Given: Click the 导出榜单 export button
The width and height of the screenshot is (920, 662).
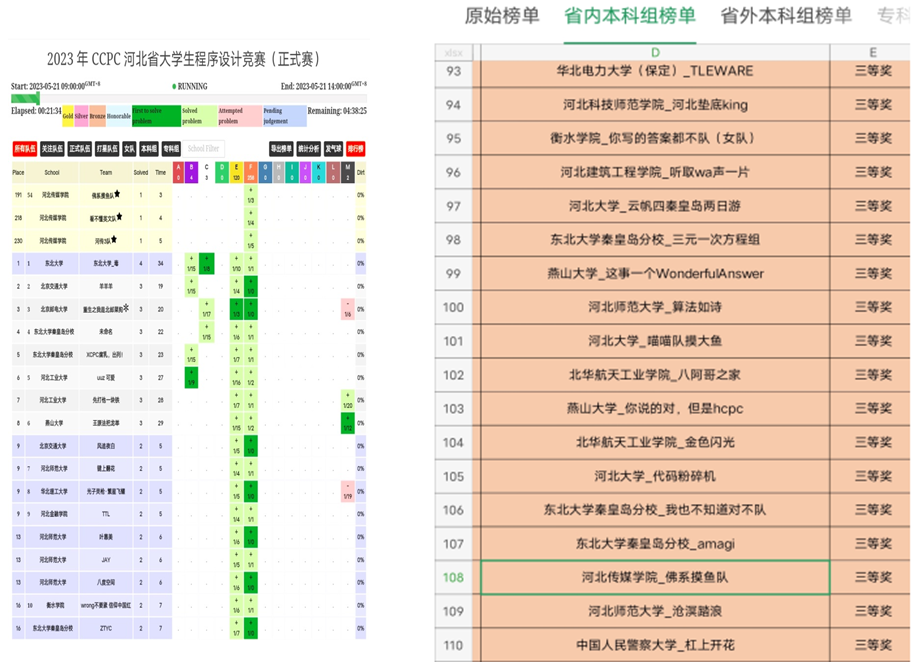Looking at the screenshot, I should pyautogui.click(x=282, y=149).
